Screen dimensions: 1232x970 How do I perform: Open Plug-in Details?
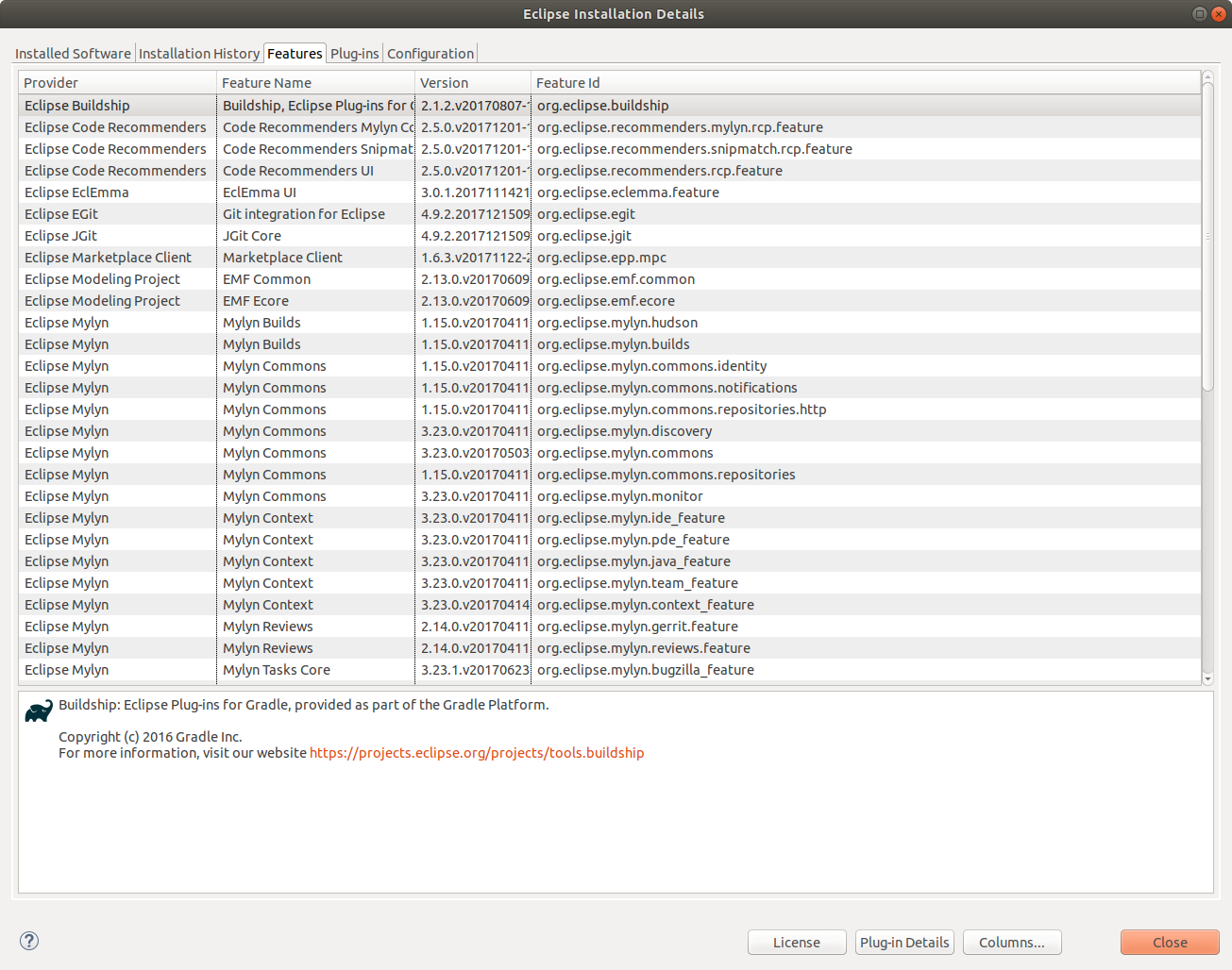click(904, 943)
